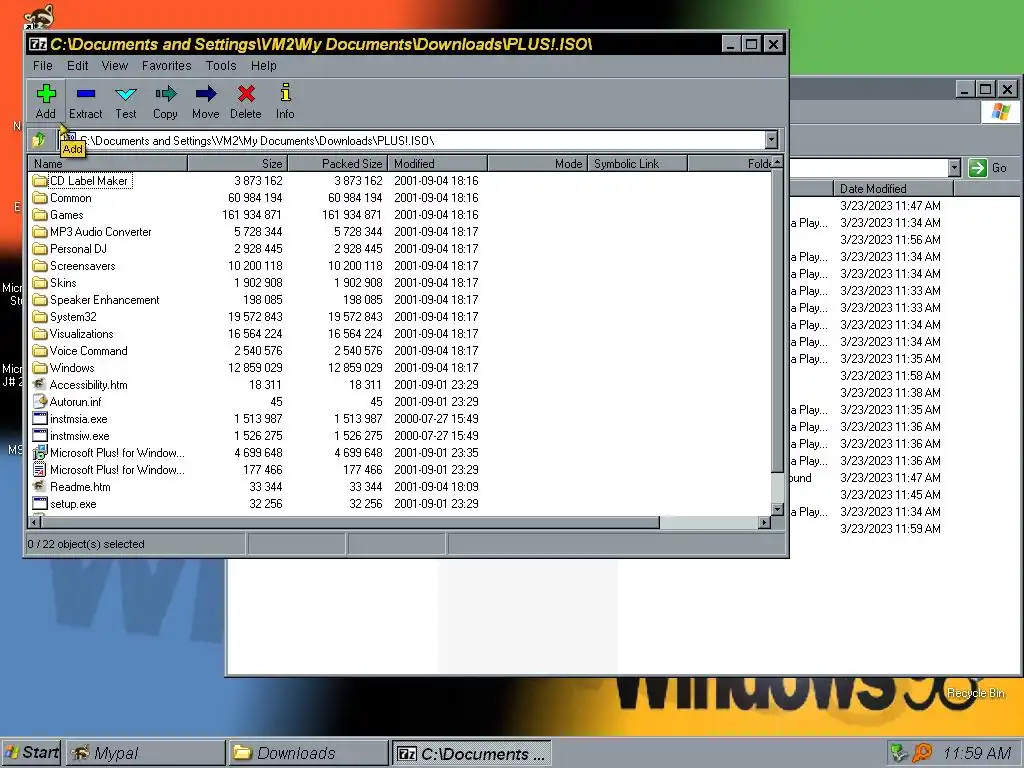
Task: Click the horizontal scrollbar right arrow
Action: tap(764, 522)
